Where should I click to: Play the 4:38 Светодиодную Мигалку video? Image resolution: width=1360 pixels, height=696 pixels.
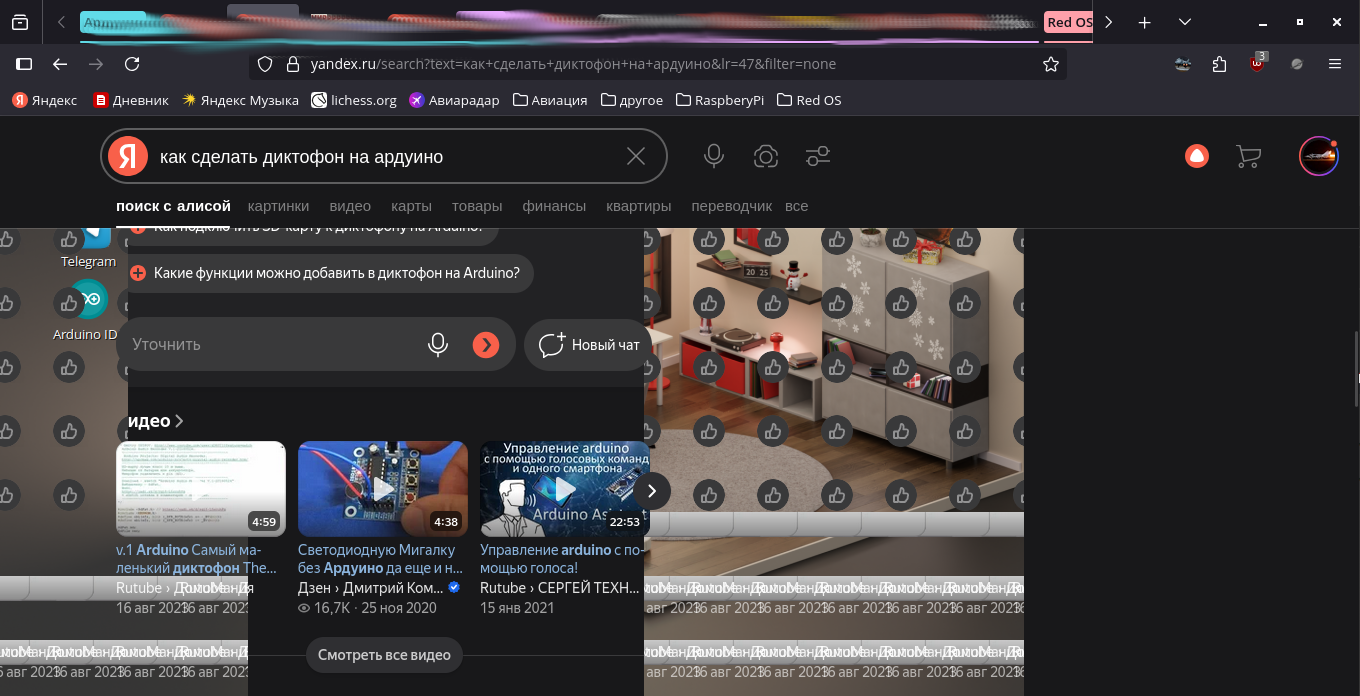click(383, 489)
